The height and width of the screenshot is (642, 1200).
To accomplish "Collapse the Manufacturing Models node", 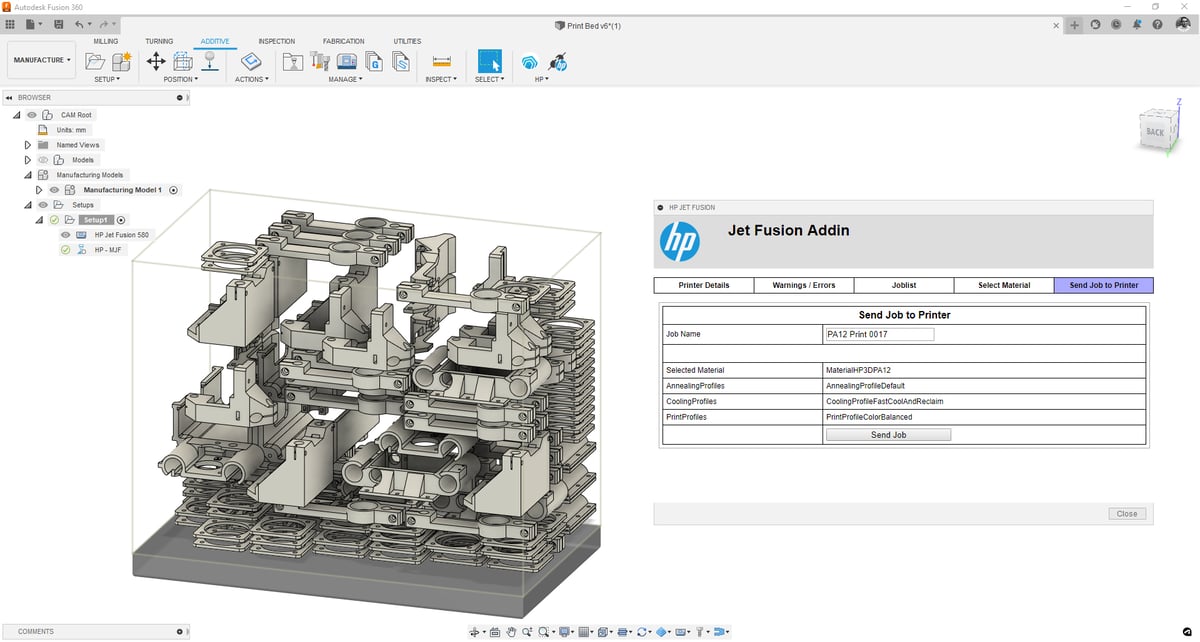I will point(28,175).
